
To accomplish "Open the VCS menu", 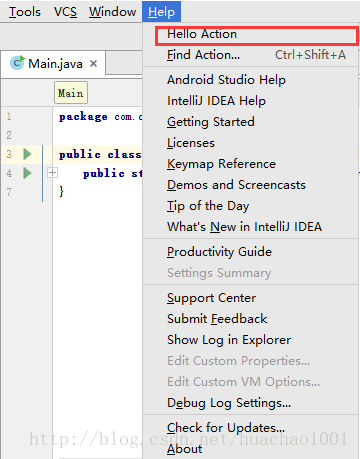I will click(65, 12).
